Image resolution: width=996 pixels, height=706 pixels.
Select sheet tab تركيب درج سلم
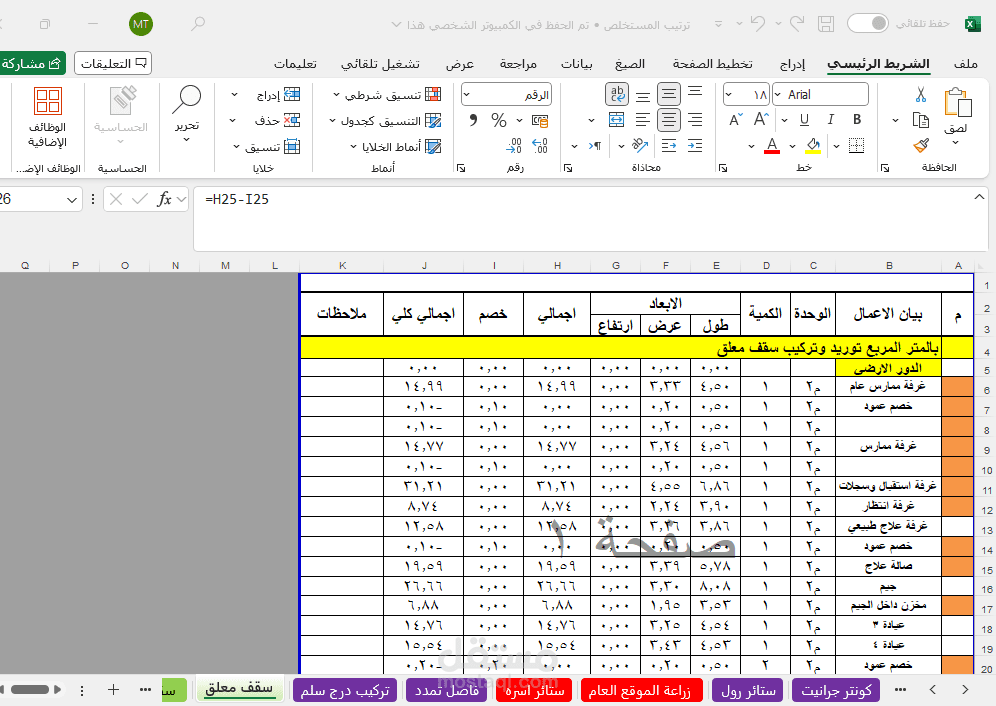345,690
